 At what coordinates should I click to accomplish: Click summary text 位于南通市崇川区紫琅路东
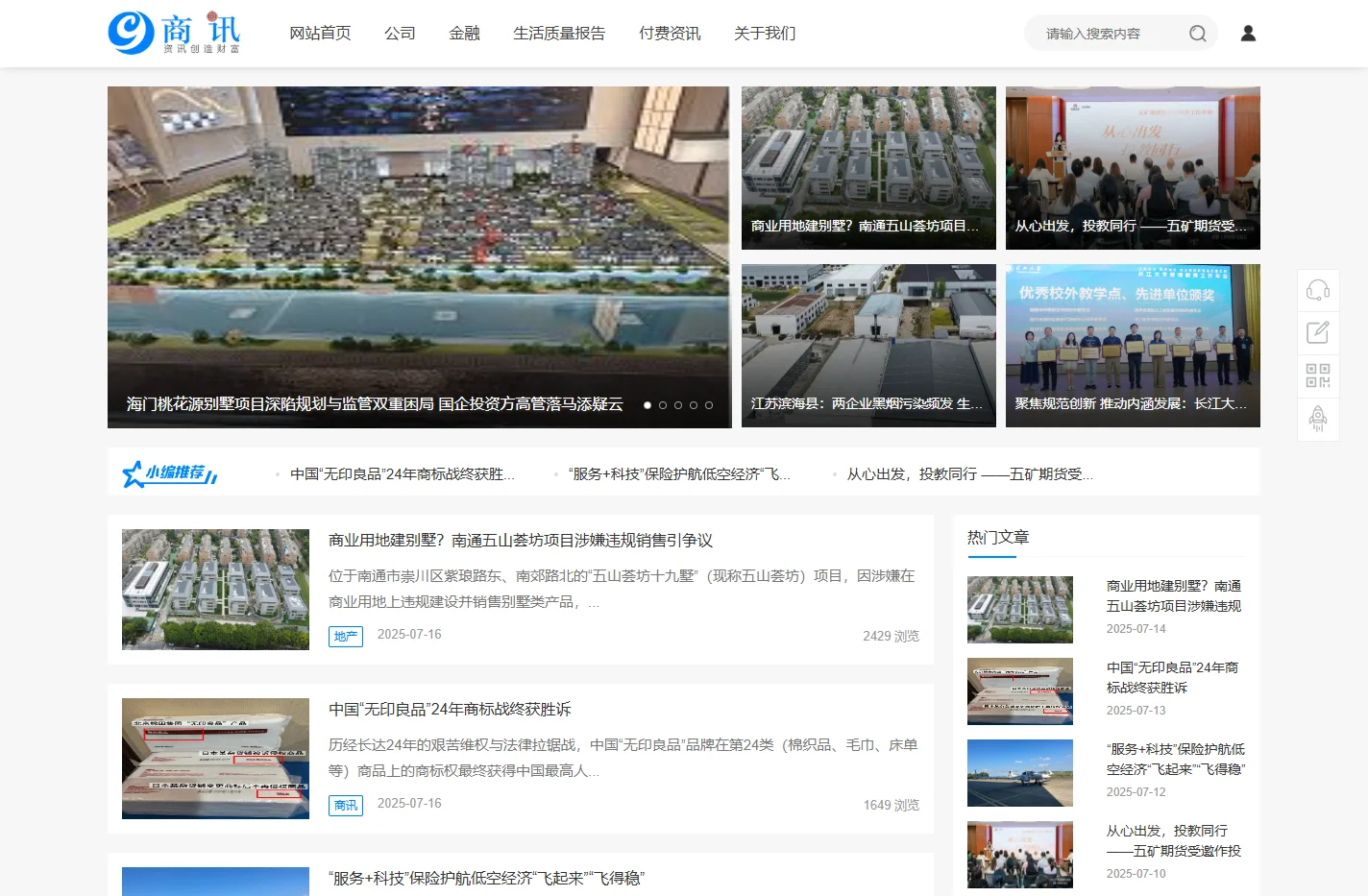[x=622, y=589]
